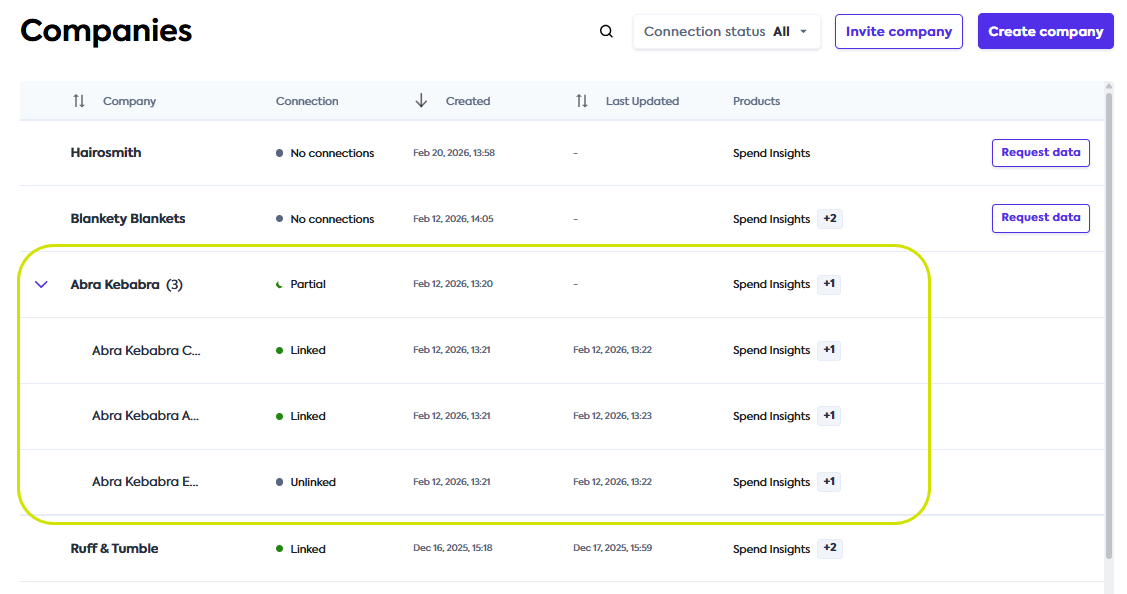1127x594 pixels.
Task: Request data for Blankety Blankets
Action: click(1040, 218)
